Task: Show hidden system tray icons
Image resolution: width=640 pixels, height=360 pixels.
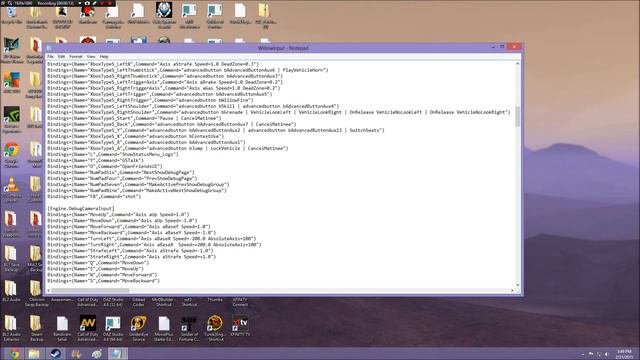Action: click(582, 354)
